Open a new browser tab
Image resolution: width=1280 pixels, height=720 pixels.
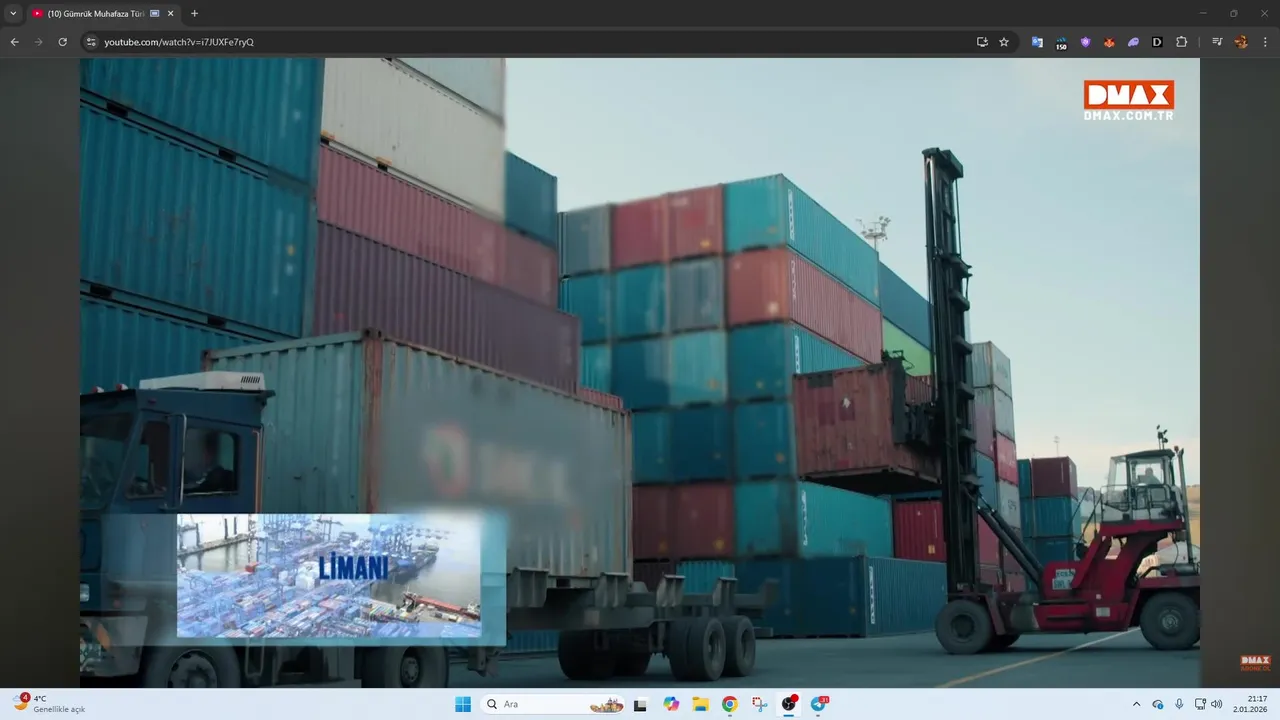click(194, 14)
